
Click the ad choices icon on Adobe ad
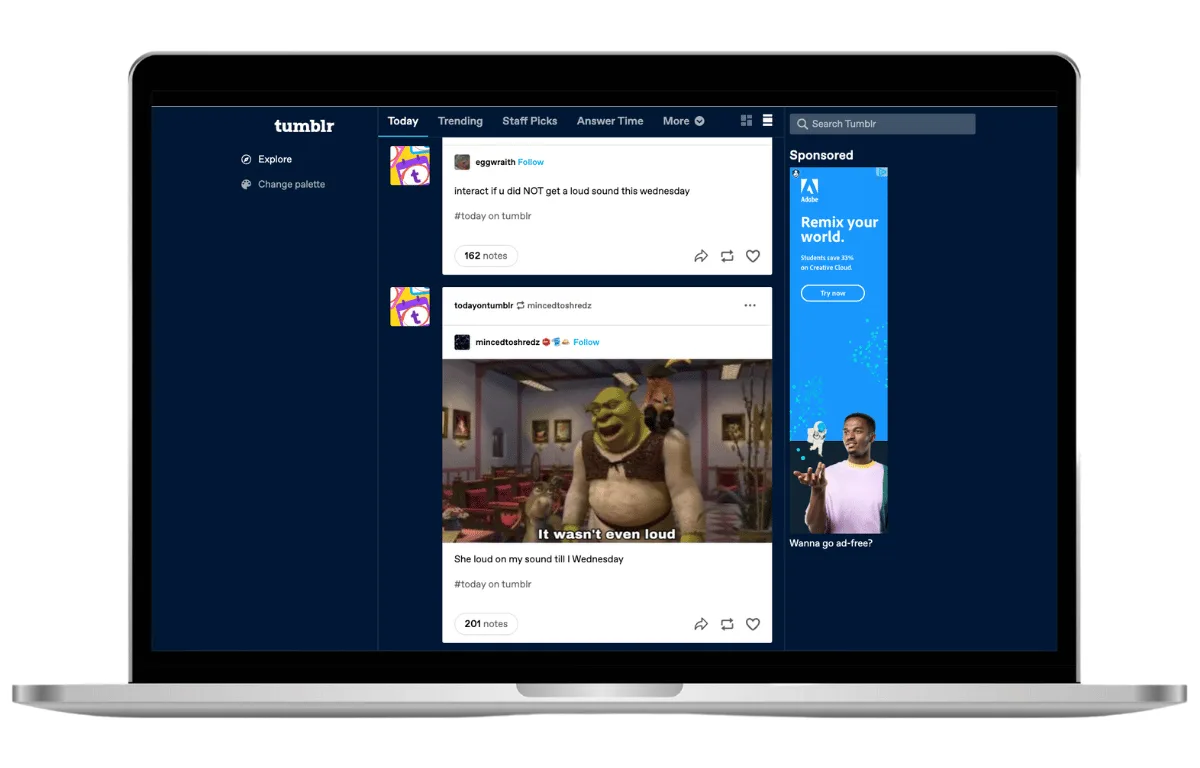(882, 173)
